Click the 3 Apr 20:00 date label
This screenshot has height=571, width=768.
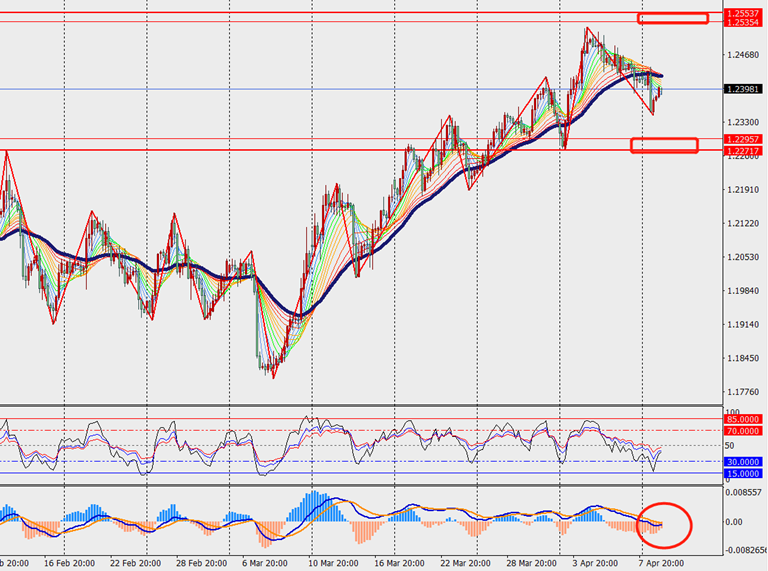(x=596, y=563)
